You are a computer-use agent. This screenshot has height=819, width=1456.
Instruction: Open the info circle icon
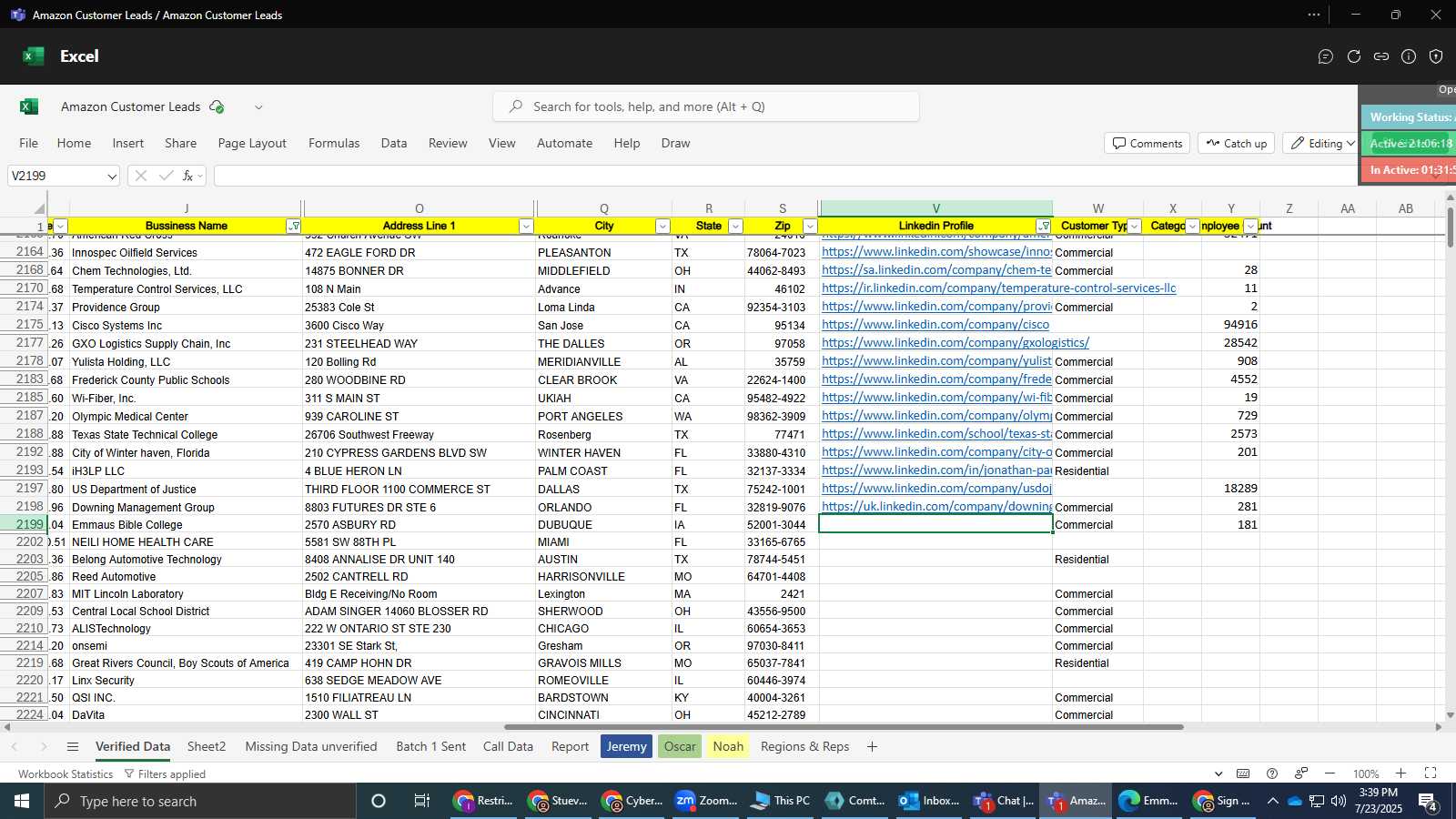point(1409,56)
